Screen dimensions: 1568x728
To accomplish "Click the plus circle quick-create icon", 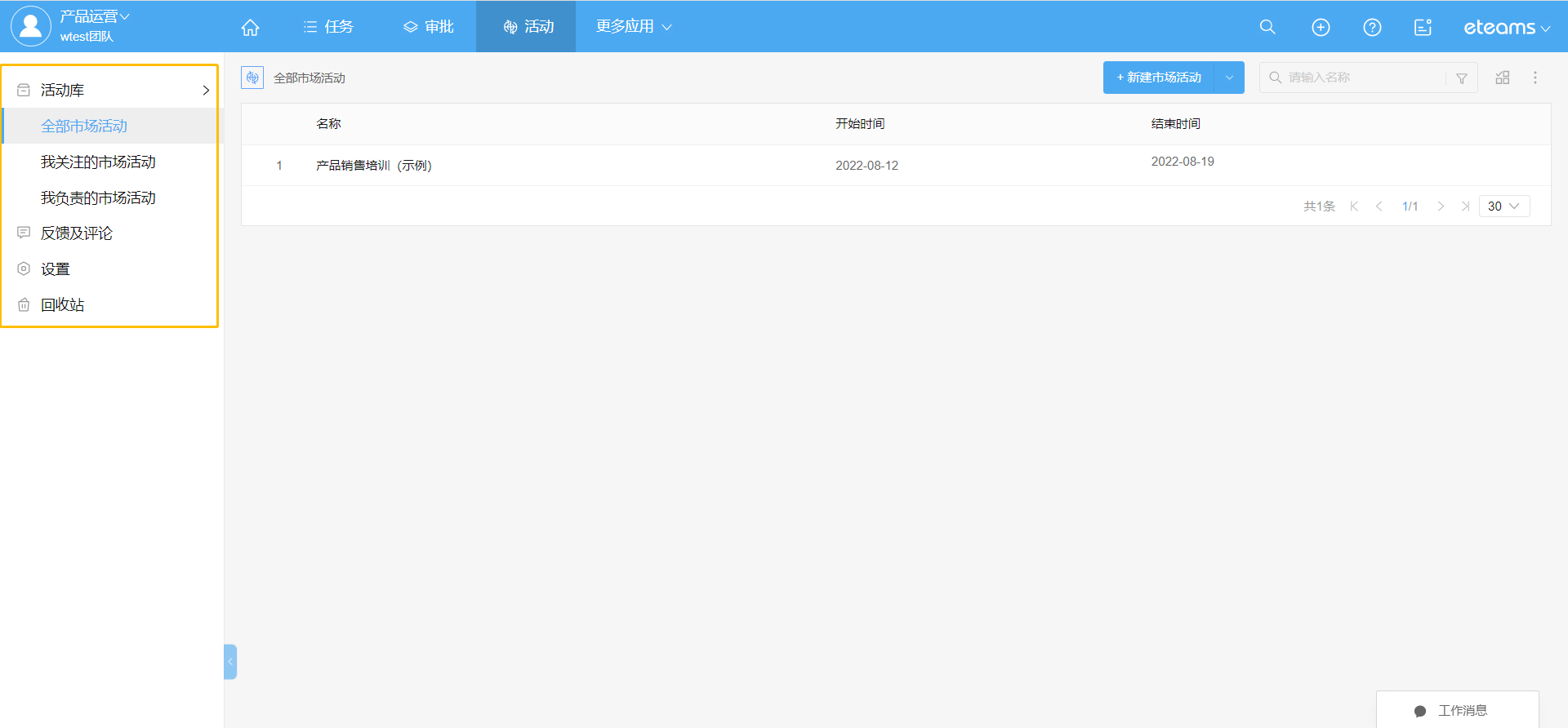I will (x=1320, y=27).
